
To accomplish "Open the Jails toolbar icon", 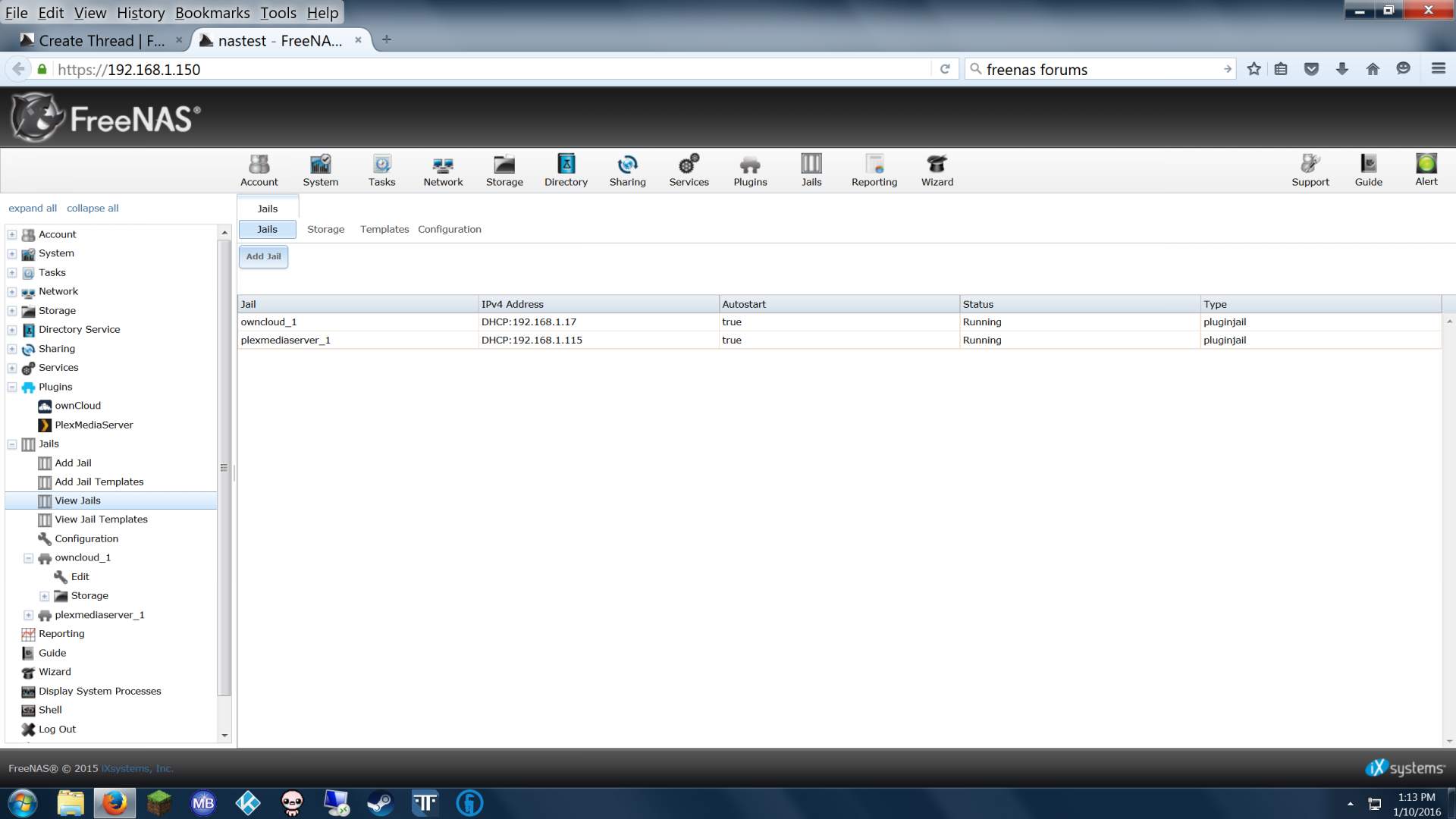I will tap(811, 171).
